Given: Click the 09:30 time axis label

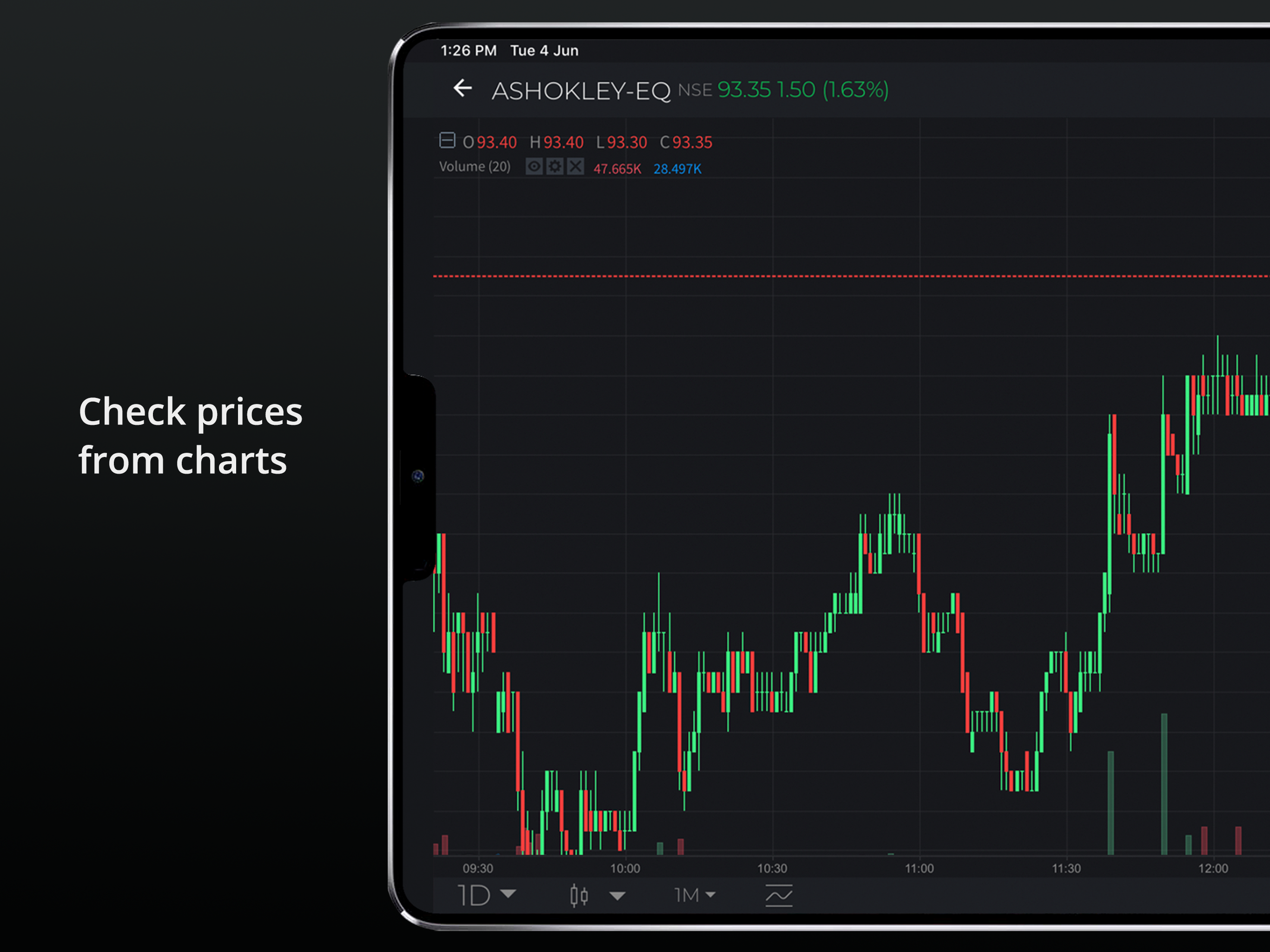Looking at the screenshot, I should coord(478,868).
